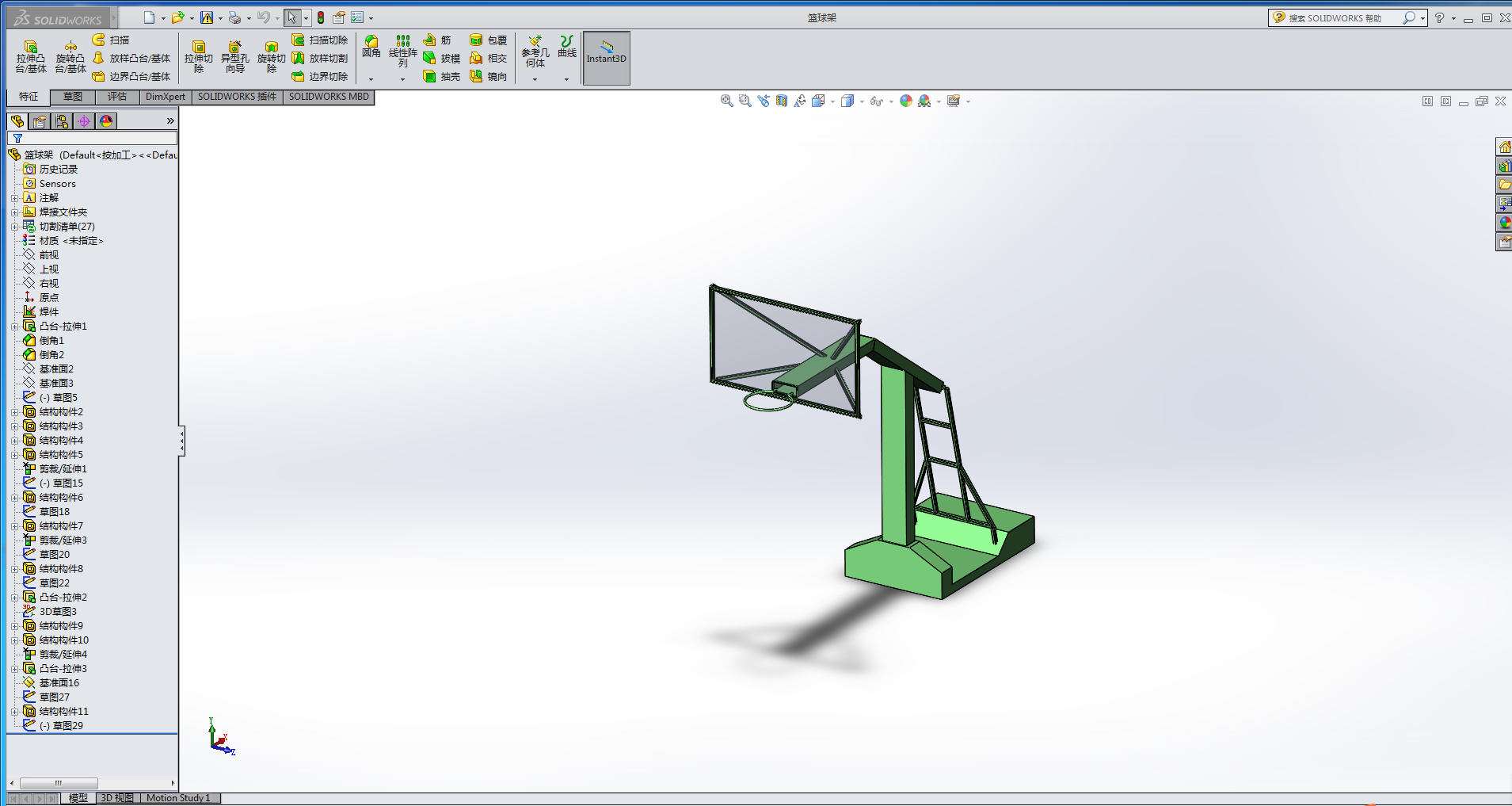Choose the Fillet tool (圆角)
Viewport: 1512px width, 806px height.
[371, 47]
